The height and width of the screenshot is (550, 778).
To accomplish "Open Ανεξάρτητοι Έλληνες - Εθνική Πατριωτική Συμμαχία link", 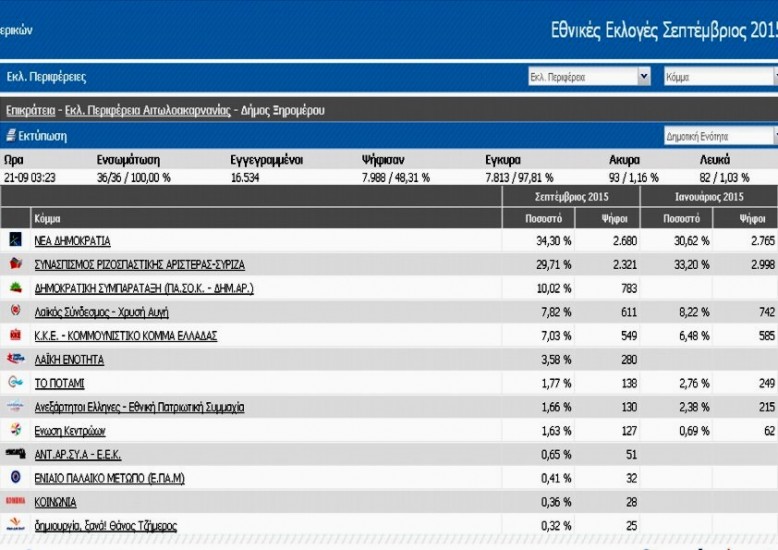I will pos(139,408).
